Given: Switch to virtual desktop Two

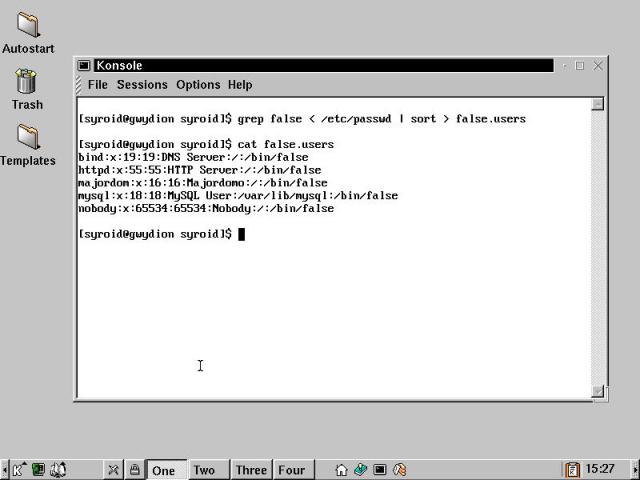Looking at the screenshot, I should [204, 470].
